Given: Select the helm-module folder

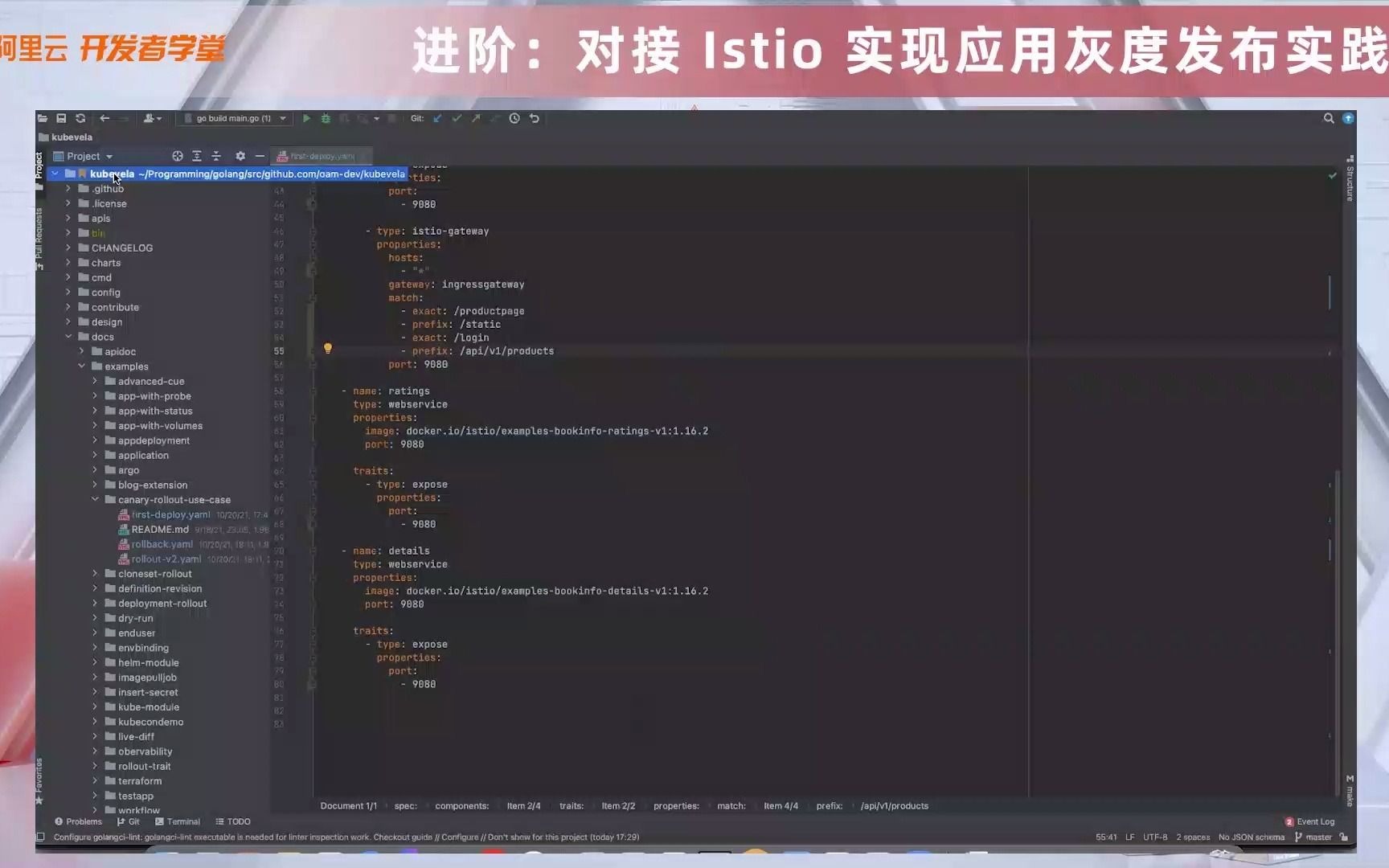Looking at the screenshot, I should tap(148, 663).
